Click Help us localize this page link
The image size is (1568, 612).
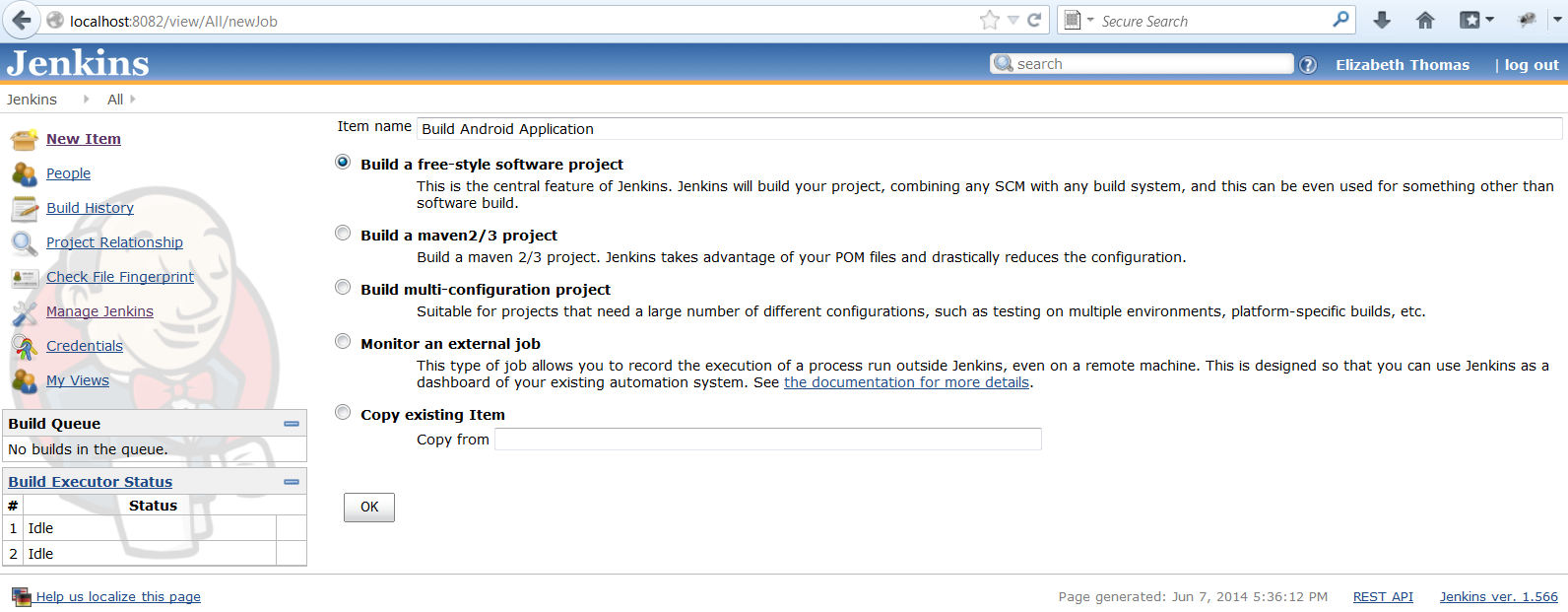[x=118, y=596]
